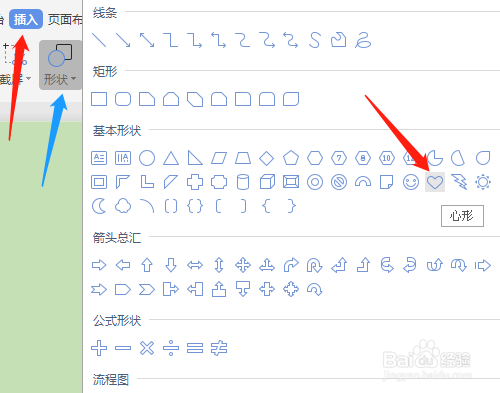This screenshot has height=393, width=500.
Task: Select the cross plus basic shape
Action: pos(195,182)
